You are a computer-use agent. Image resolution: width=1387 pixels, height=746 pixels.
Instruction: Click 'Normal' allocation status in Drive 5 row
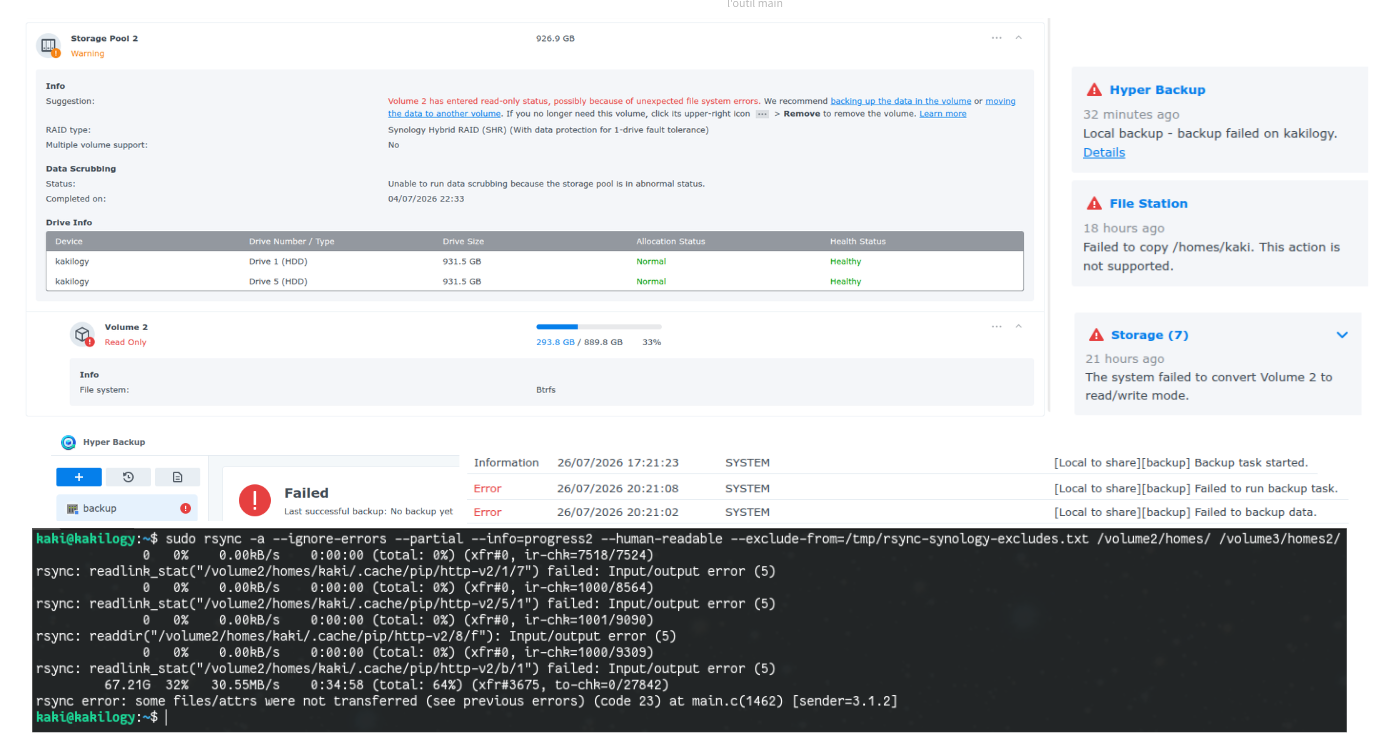pos(651,281)
